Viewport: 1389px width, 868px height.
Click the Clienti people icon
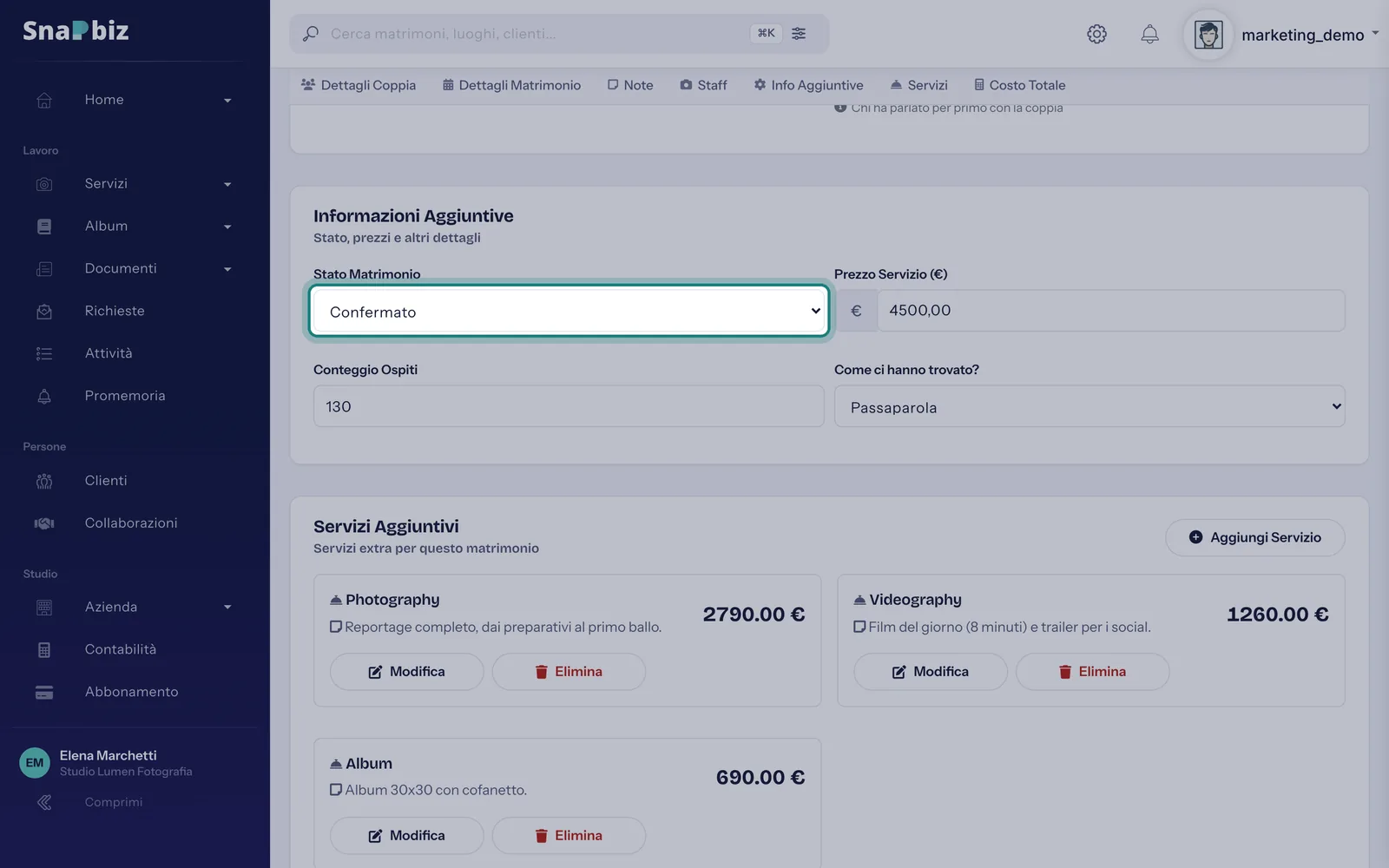click(x=44, y=481)
